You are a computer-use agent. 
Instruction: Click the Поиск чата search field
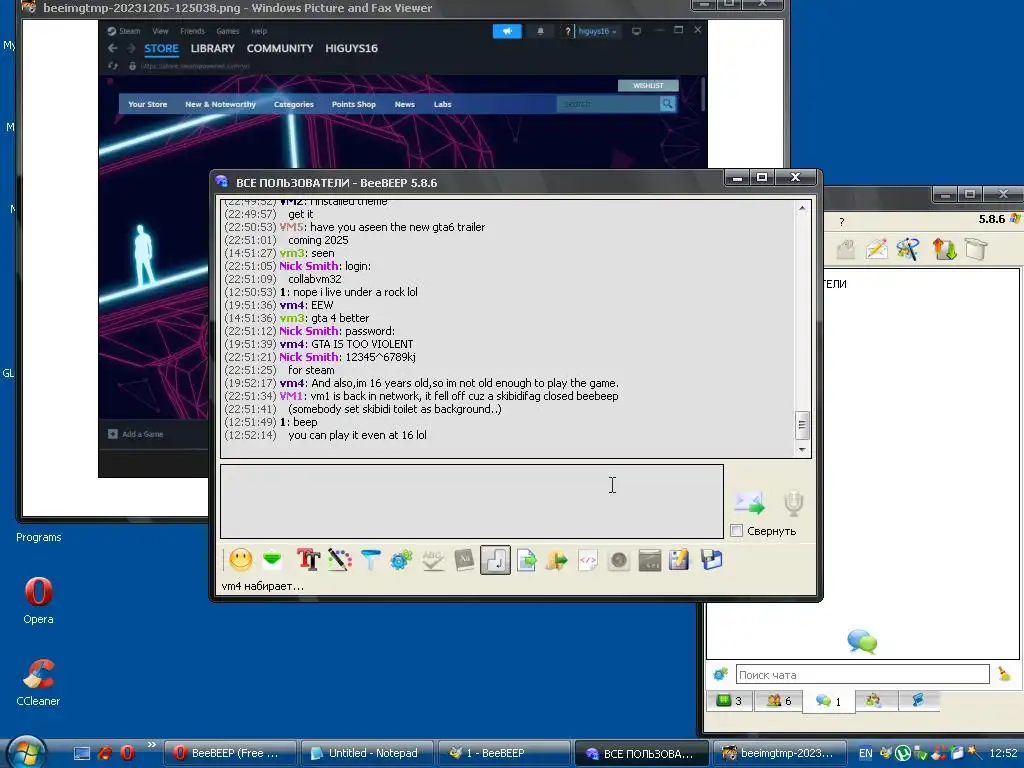point(862,675)
